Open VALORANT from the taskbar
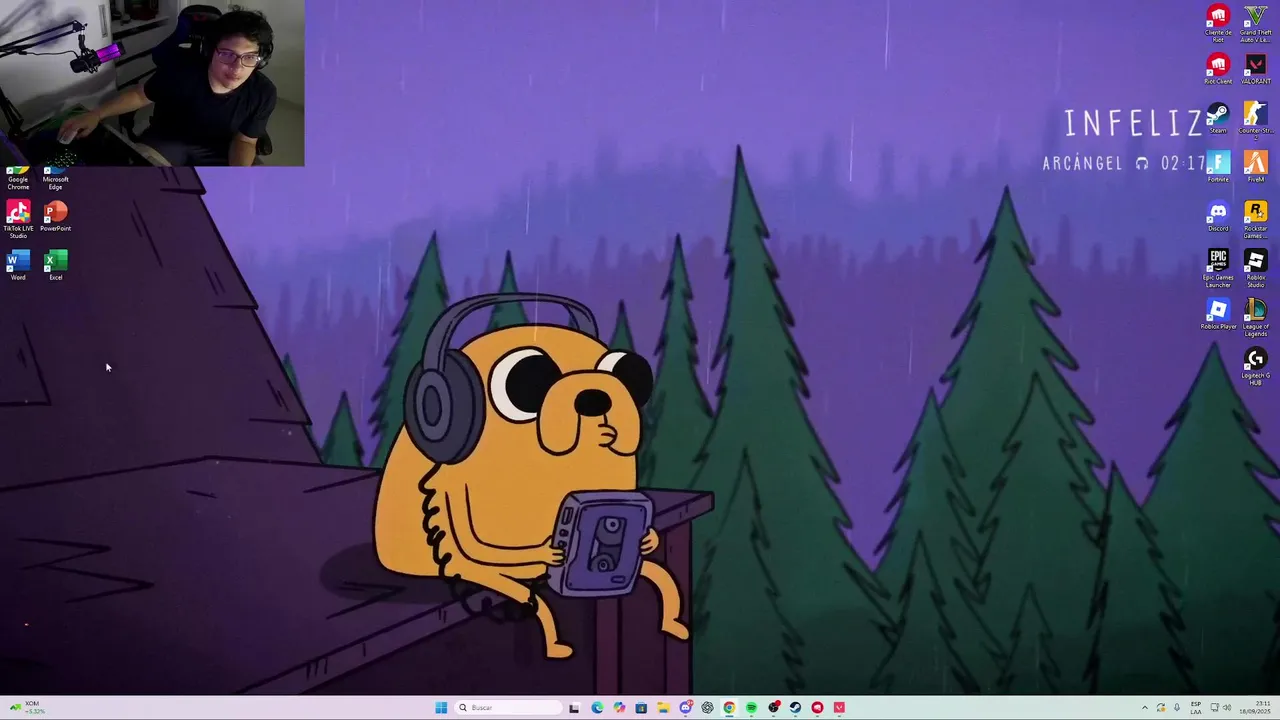This screenshot has height=720, width=1280. point(839,707)
